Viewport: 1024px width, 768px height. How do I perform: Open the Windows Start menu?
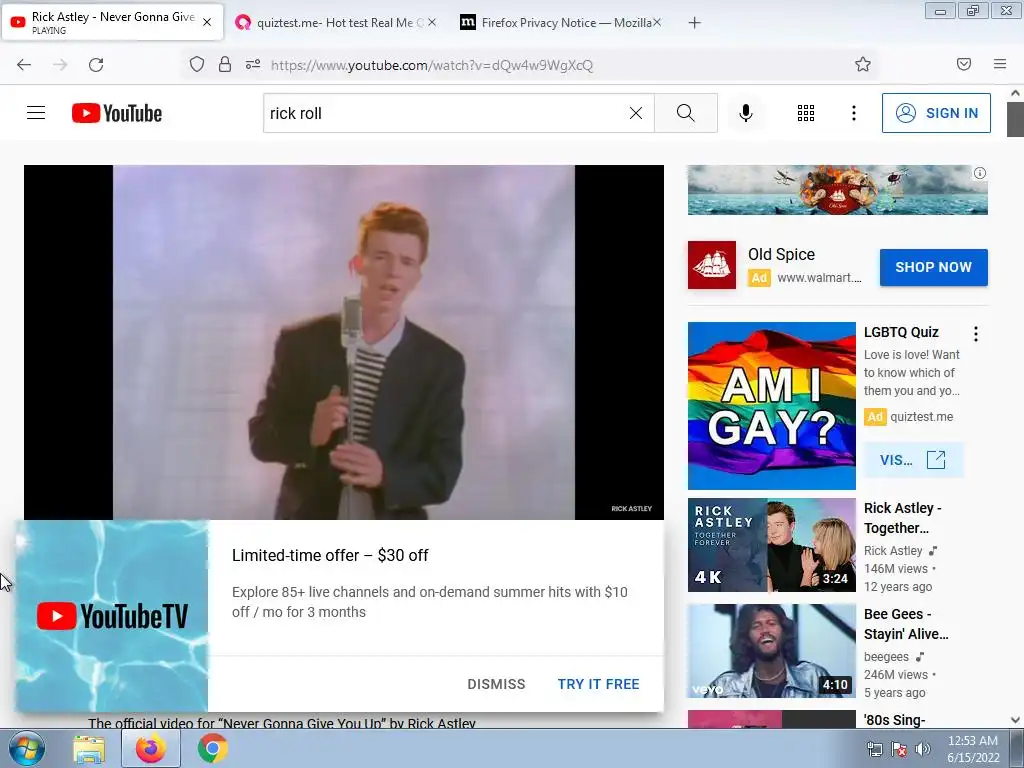[26, 748]
